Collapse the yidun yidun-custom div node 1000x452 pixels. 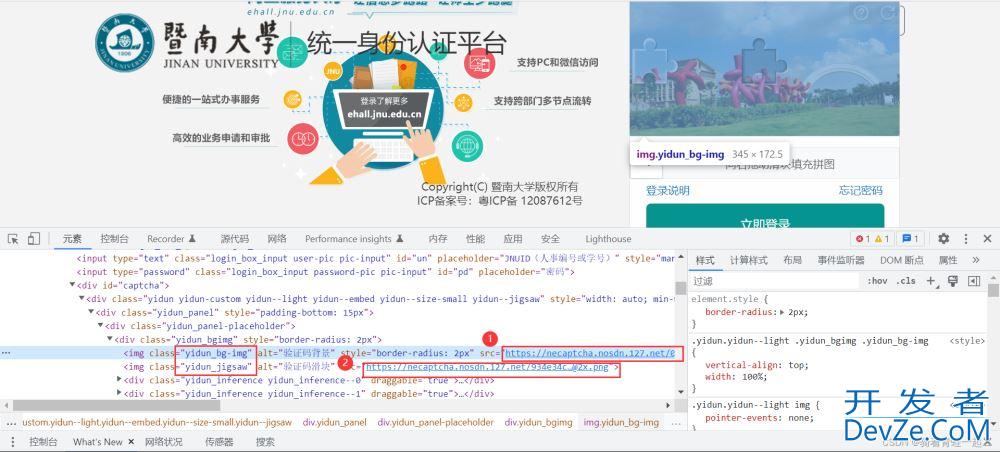click(x=82, y=298)
